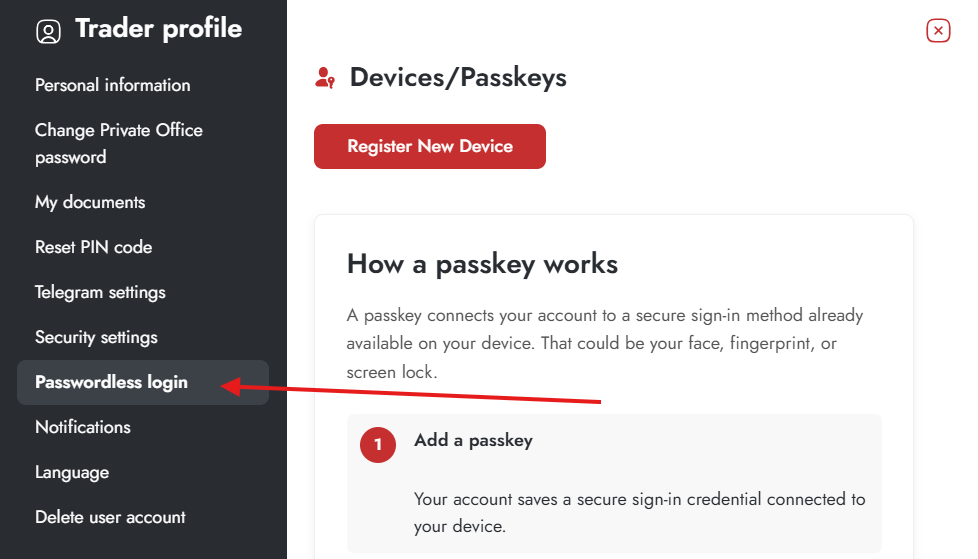Click the Devices/Passkeys person-key icon

[x=324, y=78]
